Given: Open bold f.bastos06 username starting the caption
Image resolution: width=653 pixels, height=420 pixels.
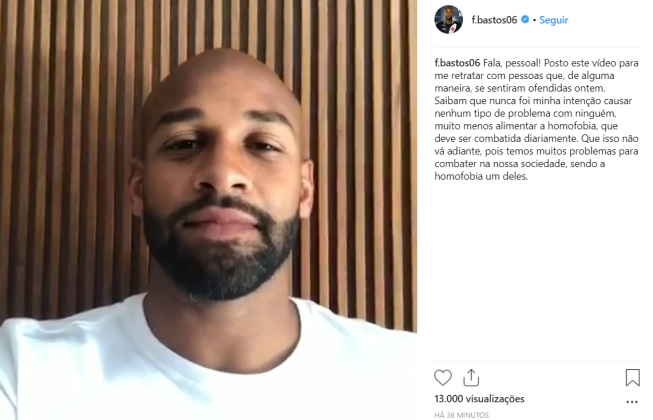Looking at the screenshot, I should click(x=457, y=63).
